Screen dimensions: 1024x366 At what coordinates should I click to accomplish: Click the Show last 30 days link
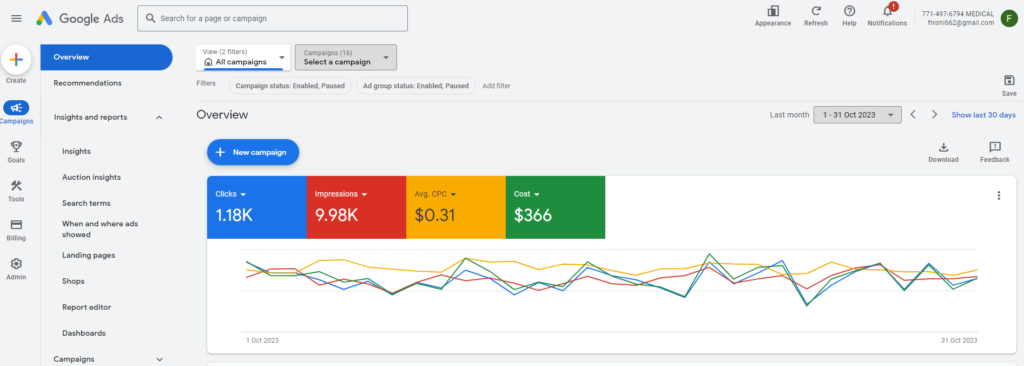[x=984, y=115]
